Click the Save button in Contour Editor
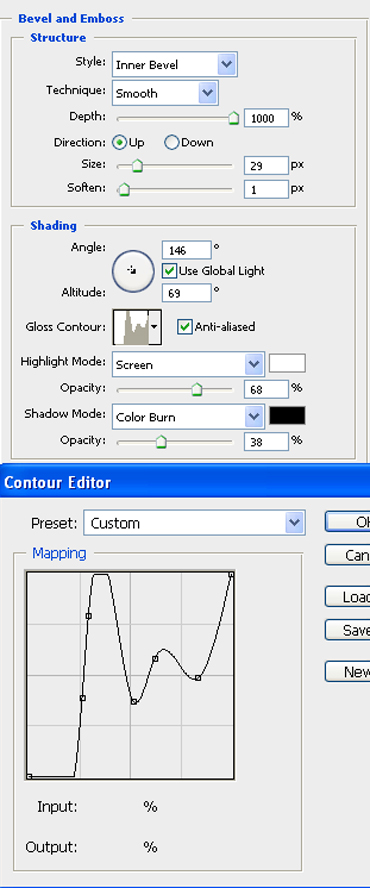 click(x=347, y=630)
